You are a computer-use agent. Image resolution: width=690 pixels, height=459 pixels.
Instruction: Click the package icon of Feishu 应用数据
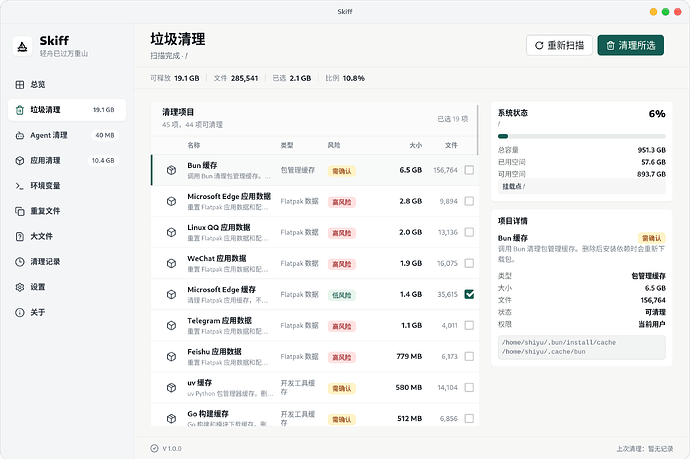tap(172, 356)
